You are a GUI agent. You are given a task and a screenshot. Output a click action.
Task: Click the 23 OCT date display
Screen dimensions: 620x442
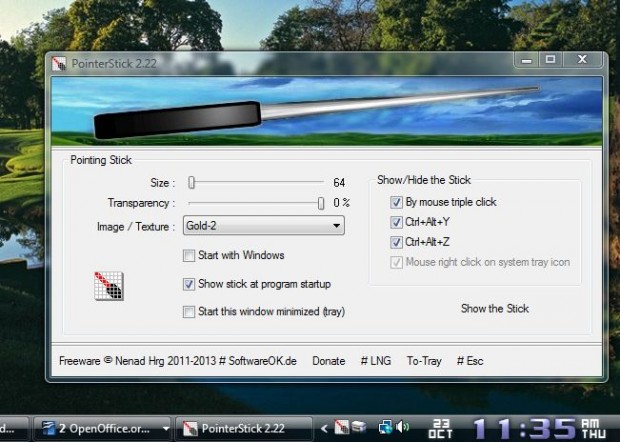click(441, 429)
